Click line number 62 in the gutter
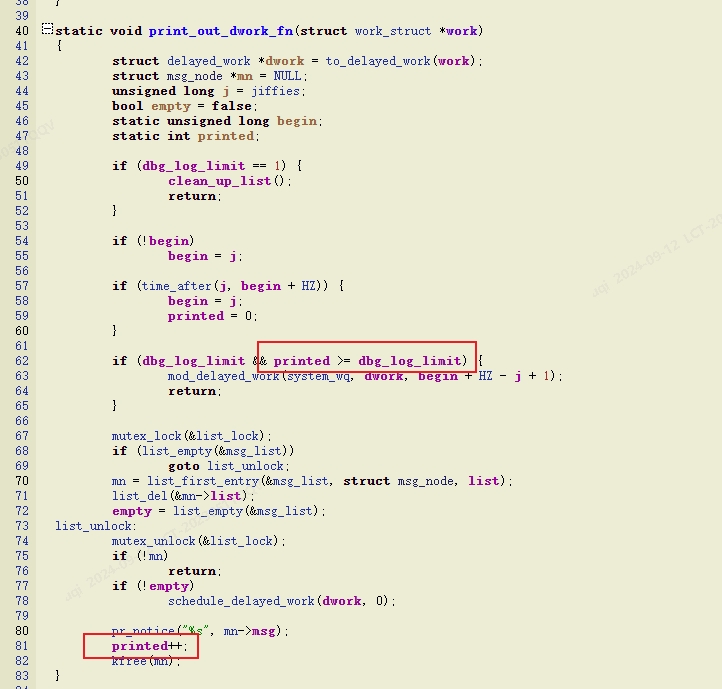722x689 pixels. tap(21, 361)
